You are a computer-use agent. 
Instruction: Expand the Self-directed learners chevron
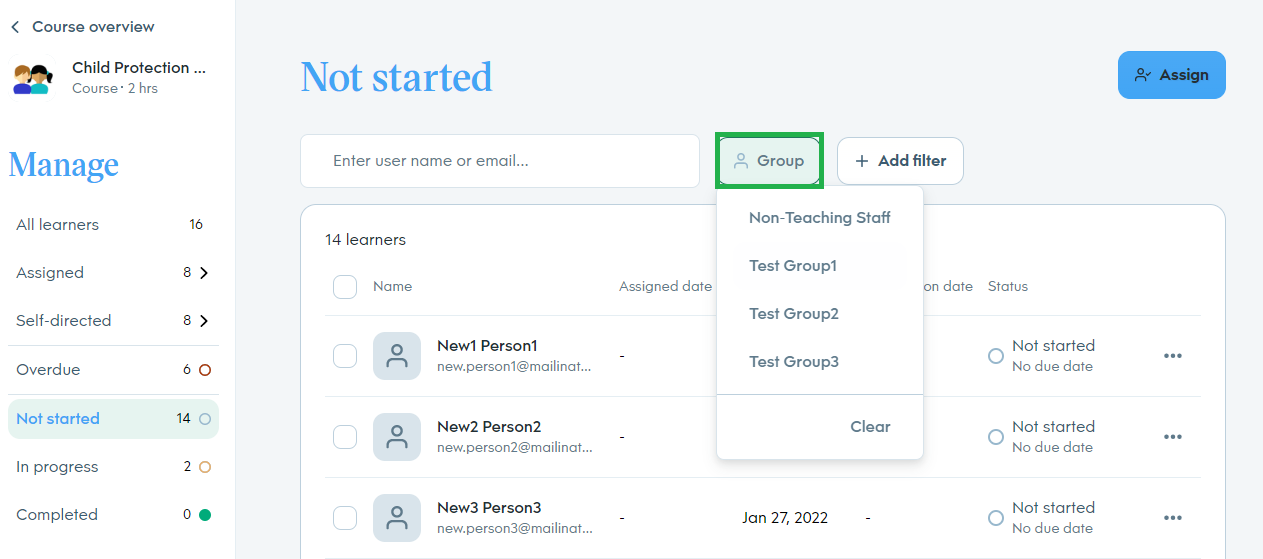point(204,321)
